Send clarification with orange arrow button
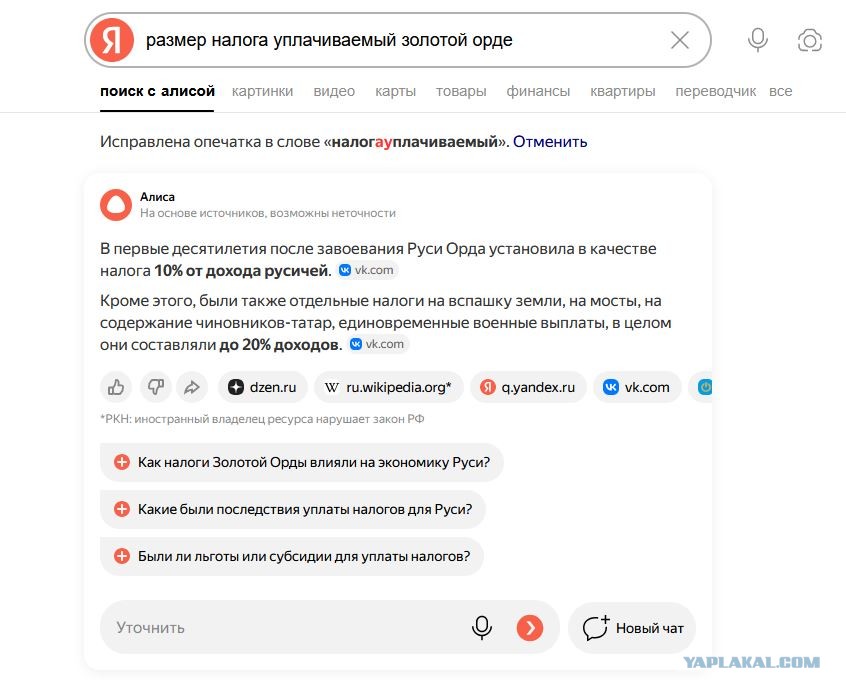Viewport: 846px width, 692px height. point(529,627)
